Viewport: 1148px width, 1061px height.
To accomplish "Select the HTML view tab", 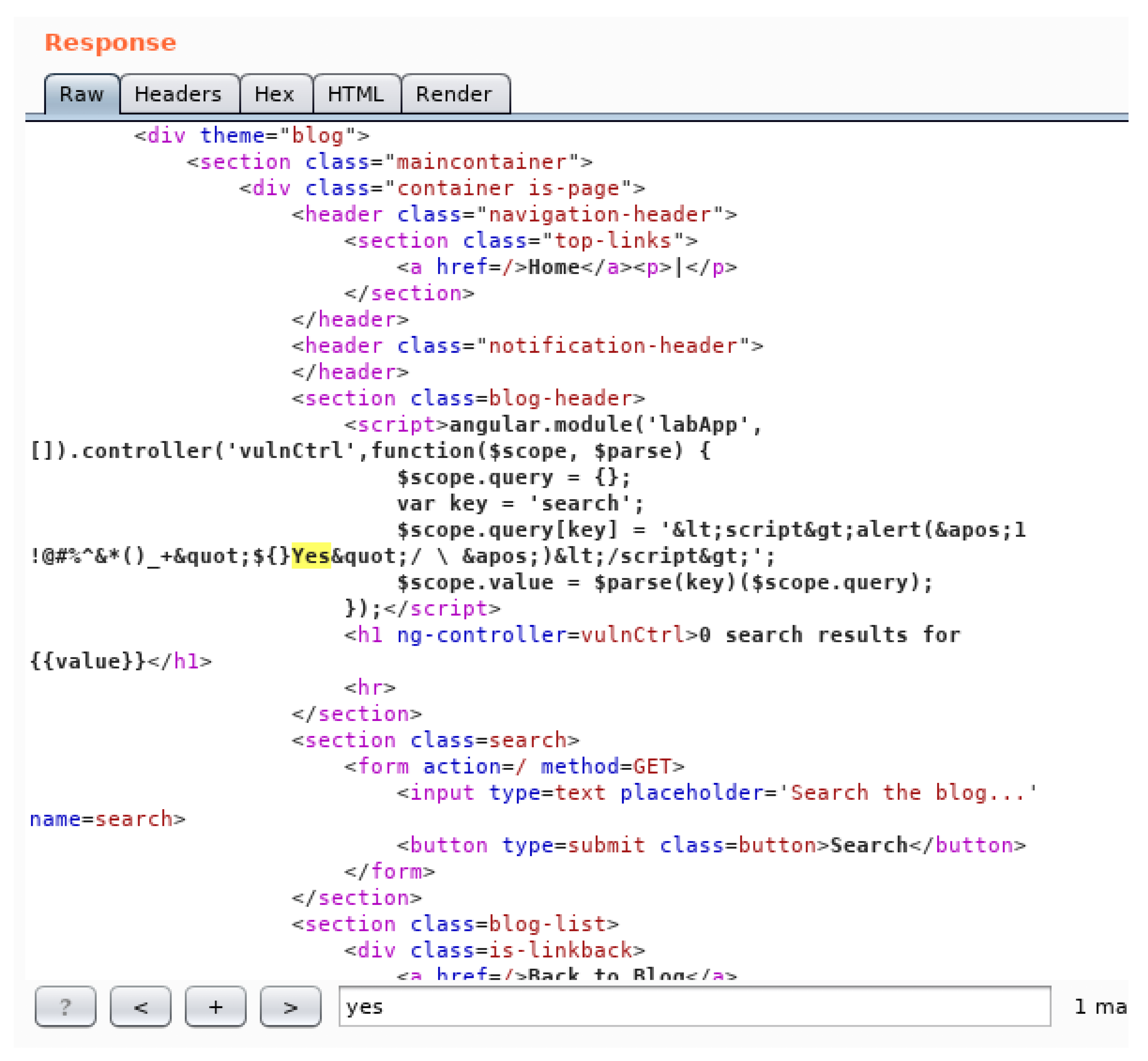I will pos(355,94).
